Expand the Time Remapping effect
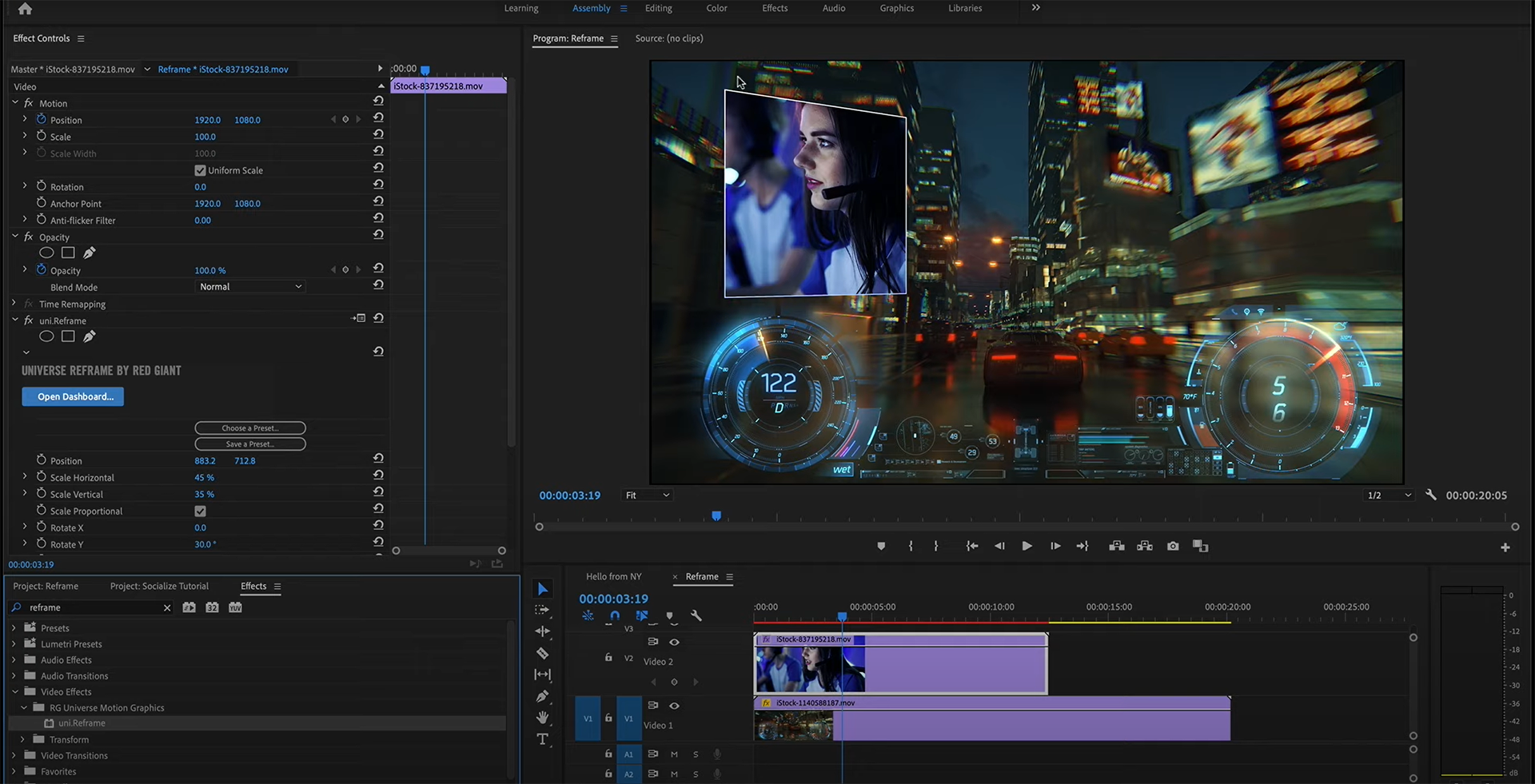The height and width of the screenshot is (784, 1535). [14, 304]
